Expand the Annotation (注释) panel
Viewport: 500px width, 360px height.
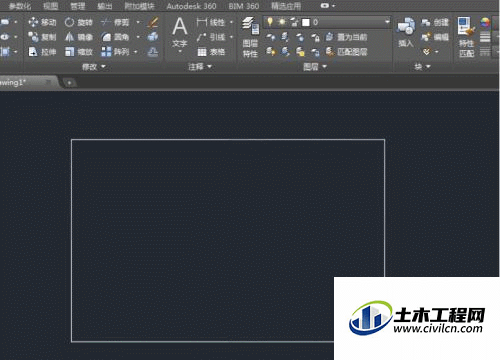pyautogui.click(x=200, y=67)
